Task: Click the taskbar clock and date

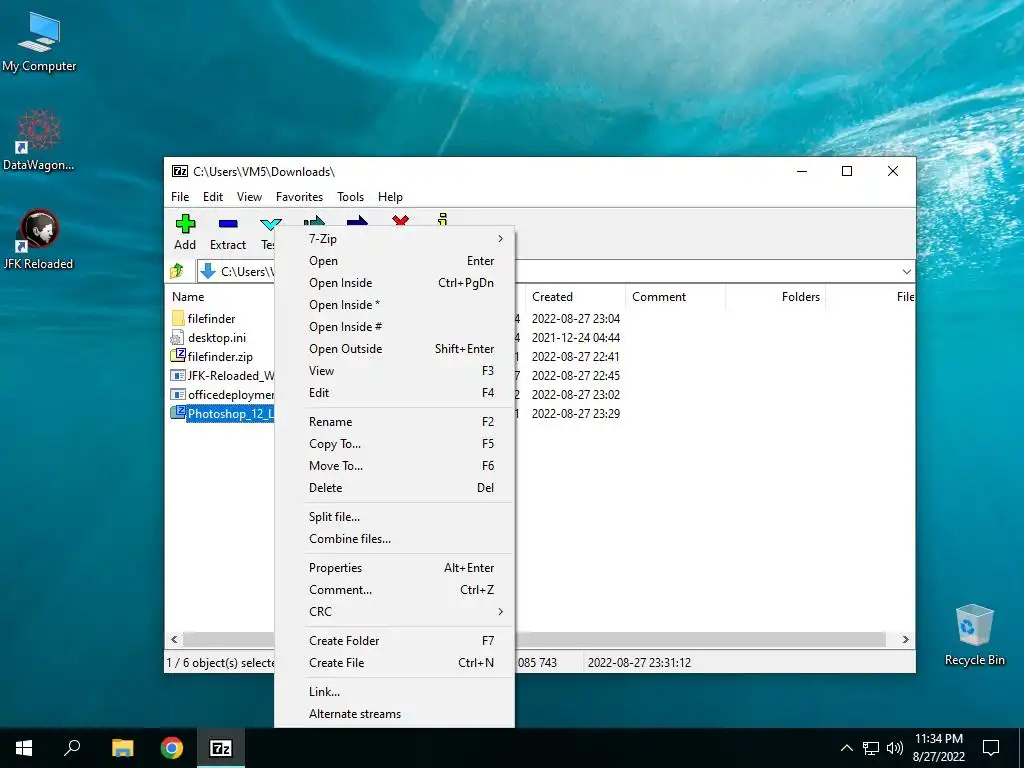Action: (939, 748)
